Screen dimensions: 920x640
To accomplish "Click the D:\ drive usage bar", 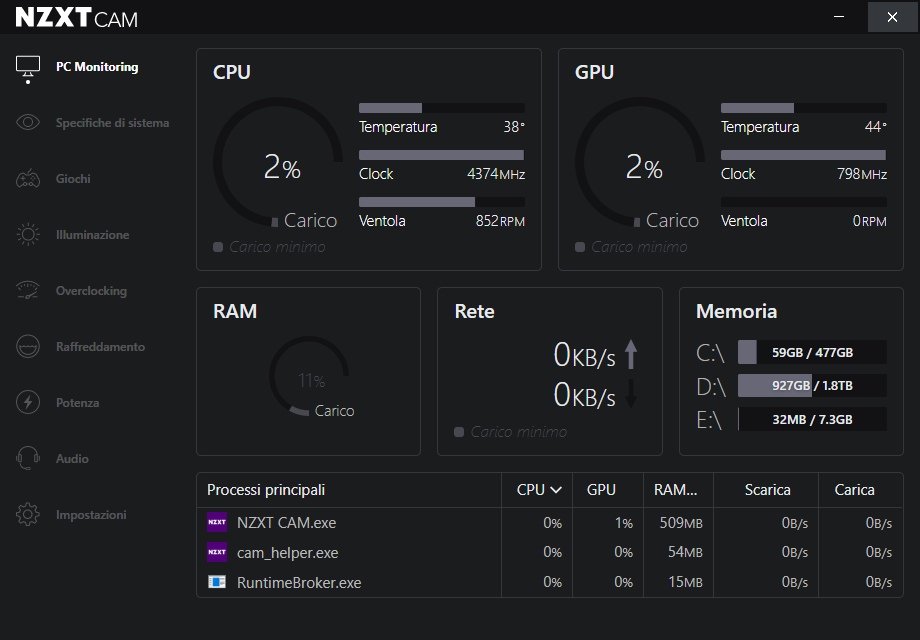I will 811,385.
